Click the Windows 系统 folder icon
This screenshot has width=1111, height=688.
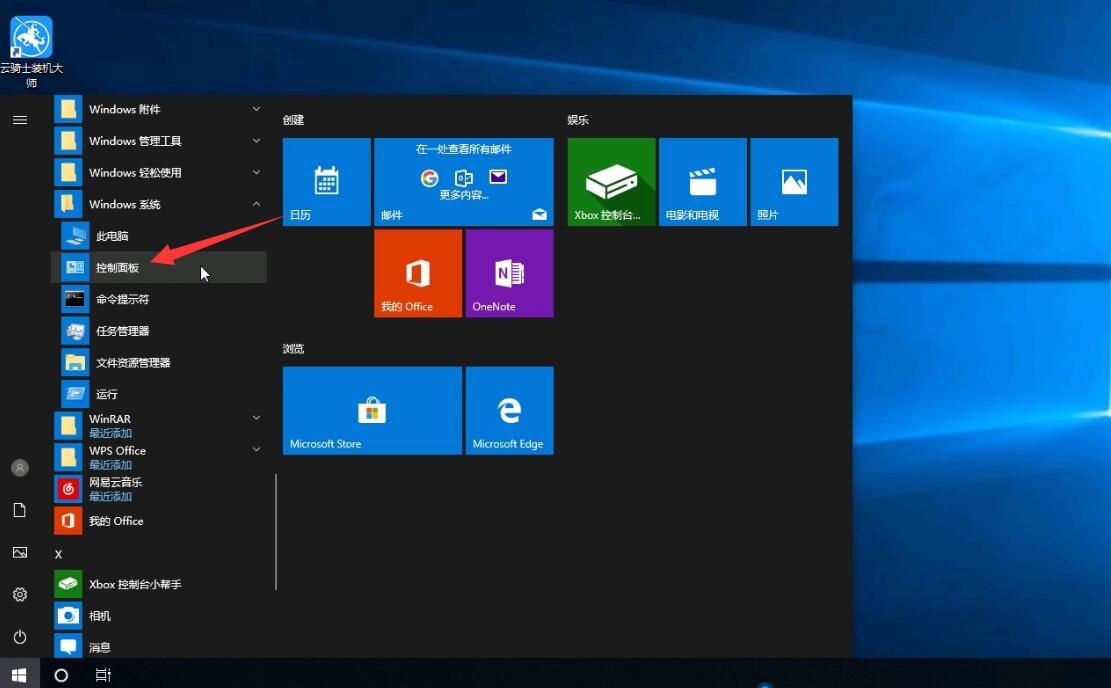(68, 204)
